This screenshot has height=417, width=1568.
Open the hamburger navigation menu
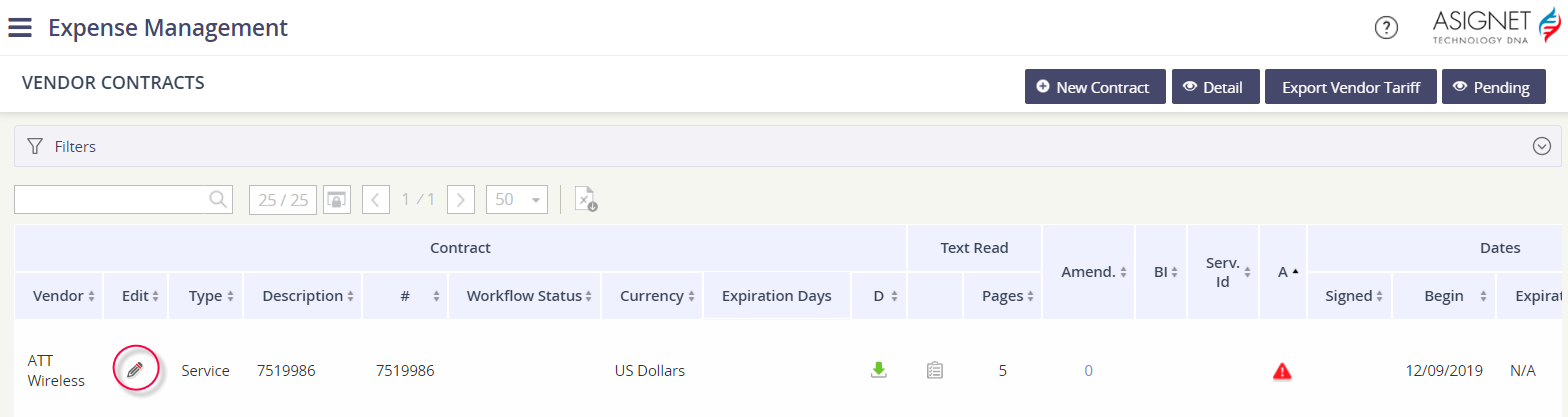(x=20, y=27)
